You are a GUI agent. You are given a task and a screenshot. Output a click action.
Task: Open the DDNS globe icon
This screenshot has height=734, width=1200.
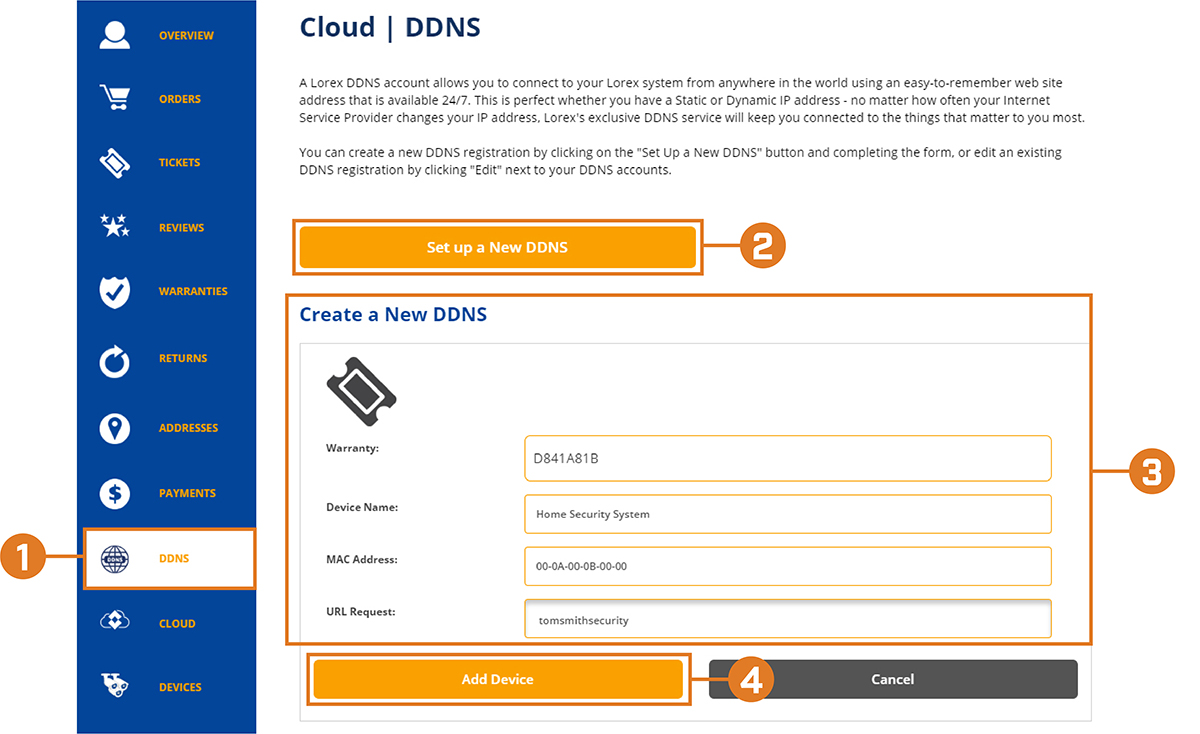click(x=115, y=559)
